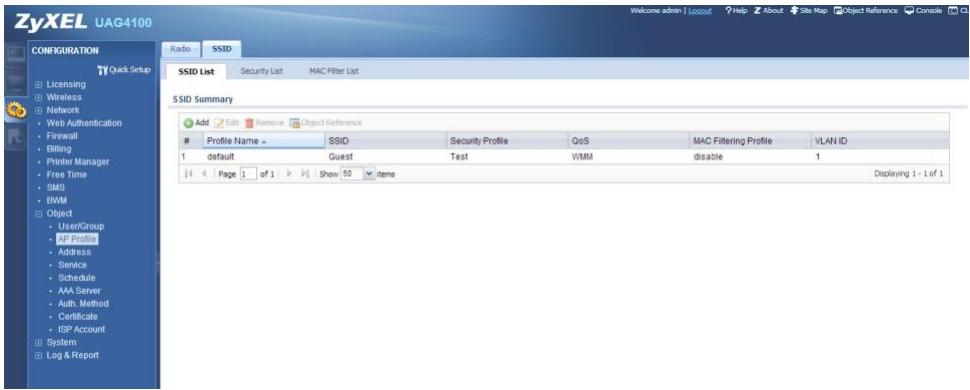Click the Remove trash button
This screenshot has width=970, height=390.
point(264,123)
